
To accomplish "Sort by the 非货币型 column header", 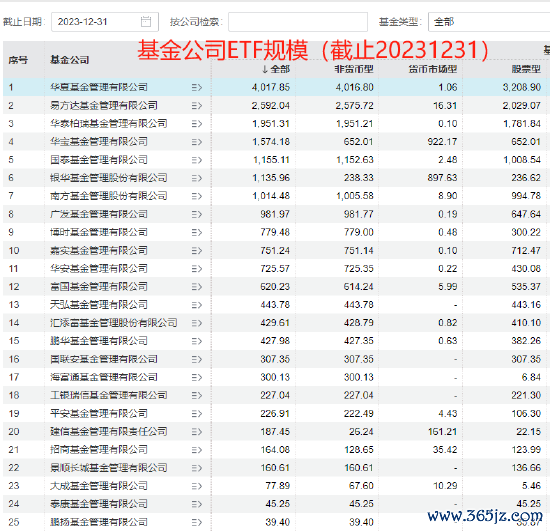I will pos(354,69).
